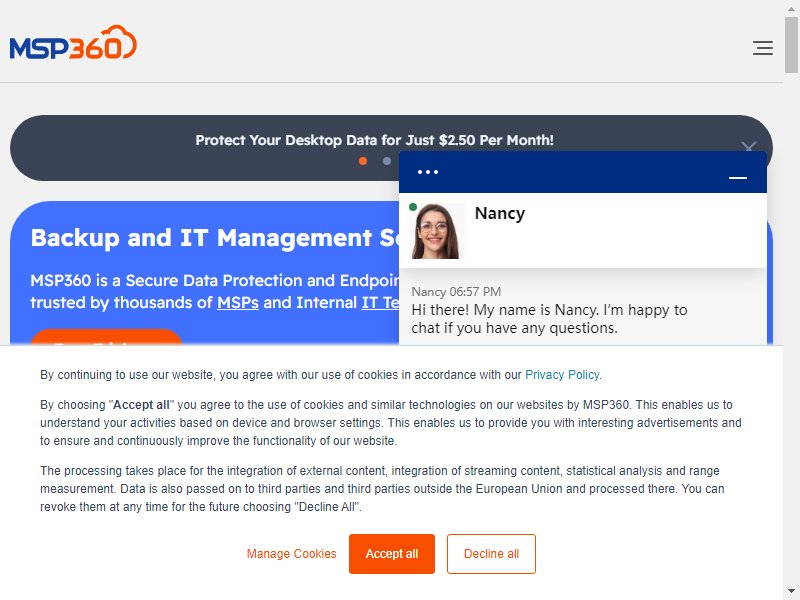
Task: Open the hamburger navigation menu
Action: coord(763,47)
